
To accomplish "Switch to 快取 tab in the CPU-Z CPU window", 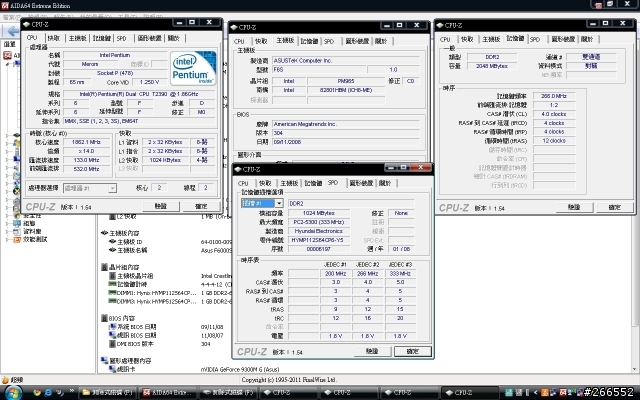I will click(53, 38).
